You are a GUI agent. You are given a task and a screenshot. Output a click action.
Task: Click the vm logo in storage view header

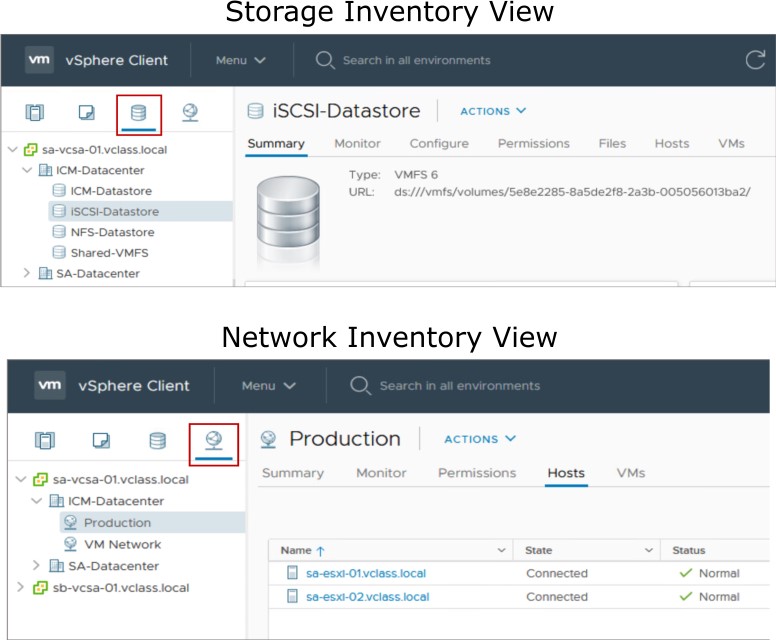point(39,60)
